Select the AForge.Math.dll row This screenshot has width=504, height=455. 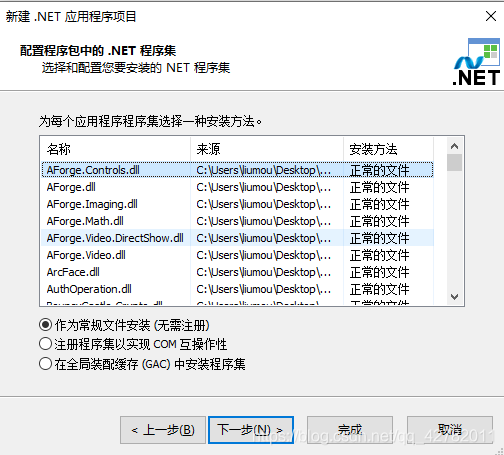click(x=237, y=221)
